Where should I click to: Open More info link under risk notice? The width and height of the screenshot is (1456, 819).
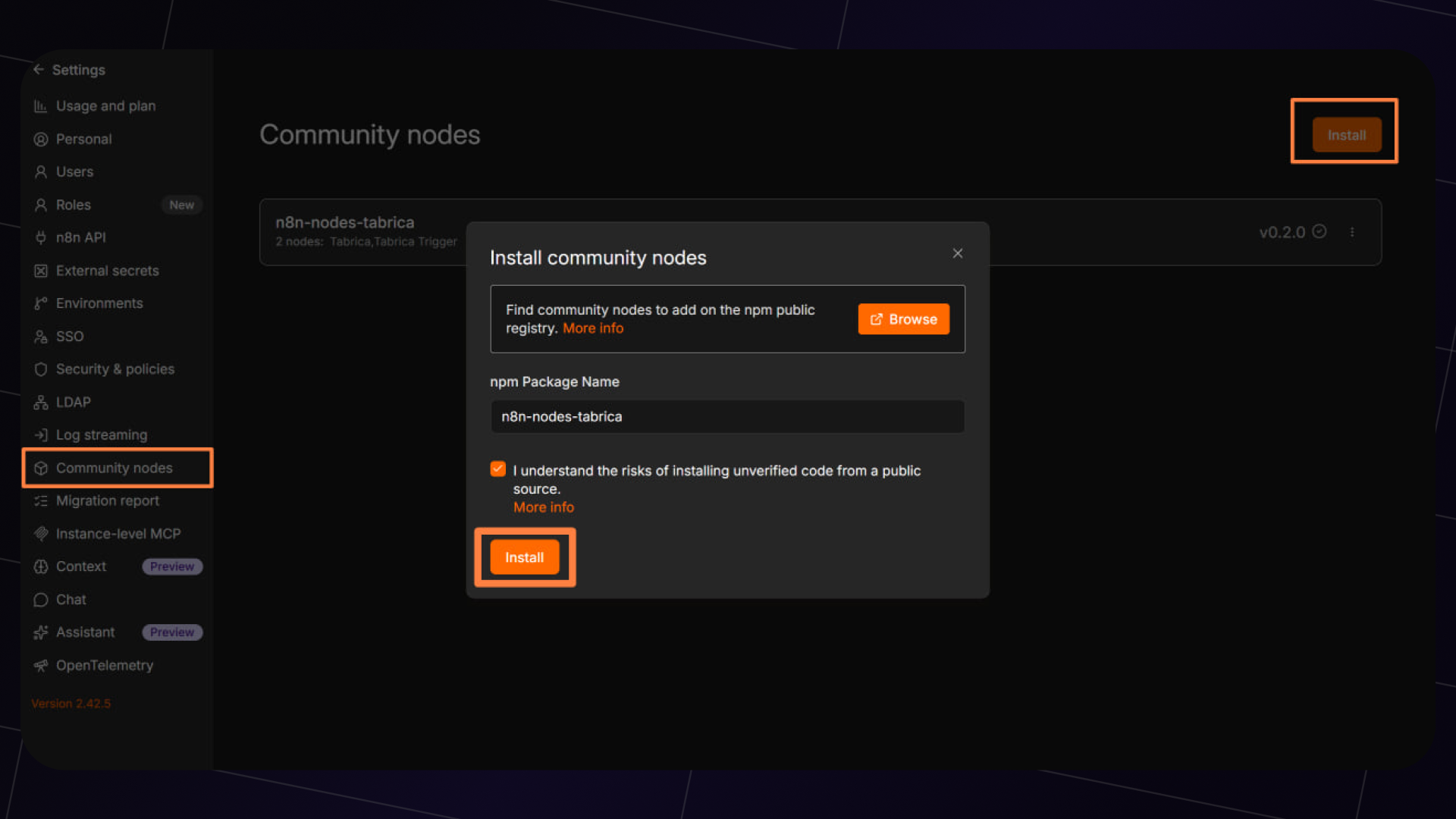pyautogui.click(x=544, y=507)
